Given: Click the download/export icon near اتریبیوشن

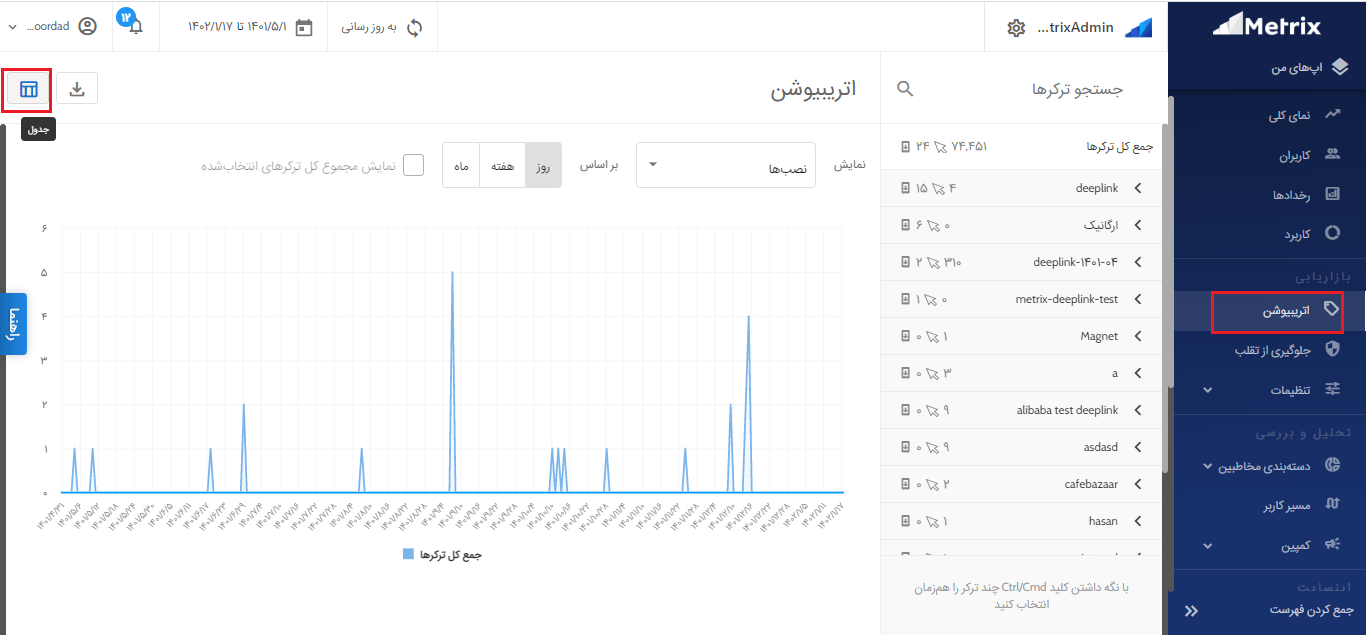Looking at the screenshot, I should [77, 89].
